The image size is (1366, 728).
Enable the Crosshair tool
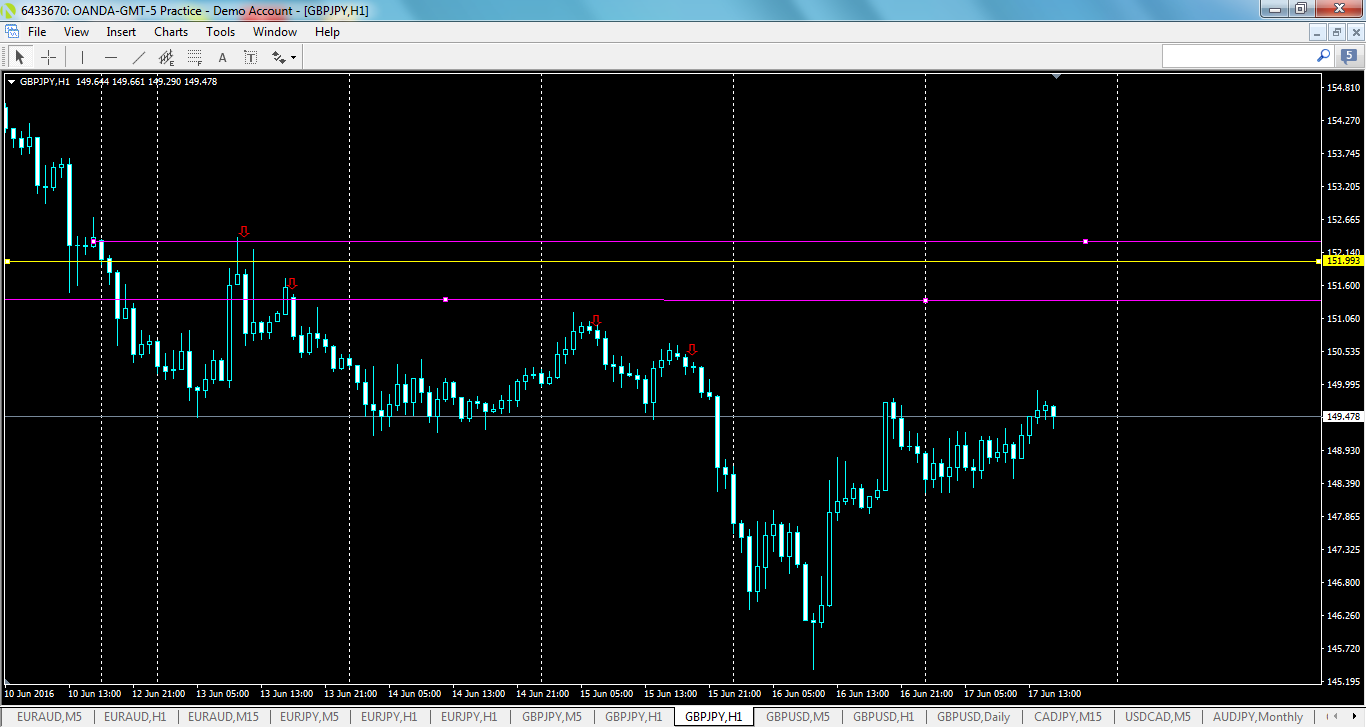point(48,56)
